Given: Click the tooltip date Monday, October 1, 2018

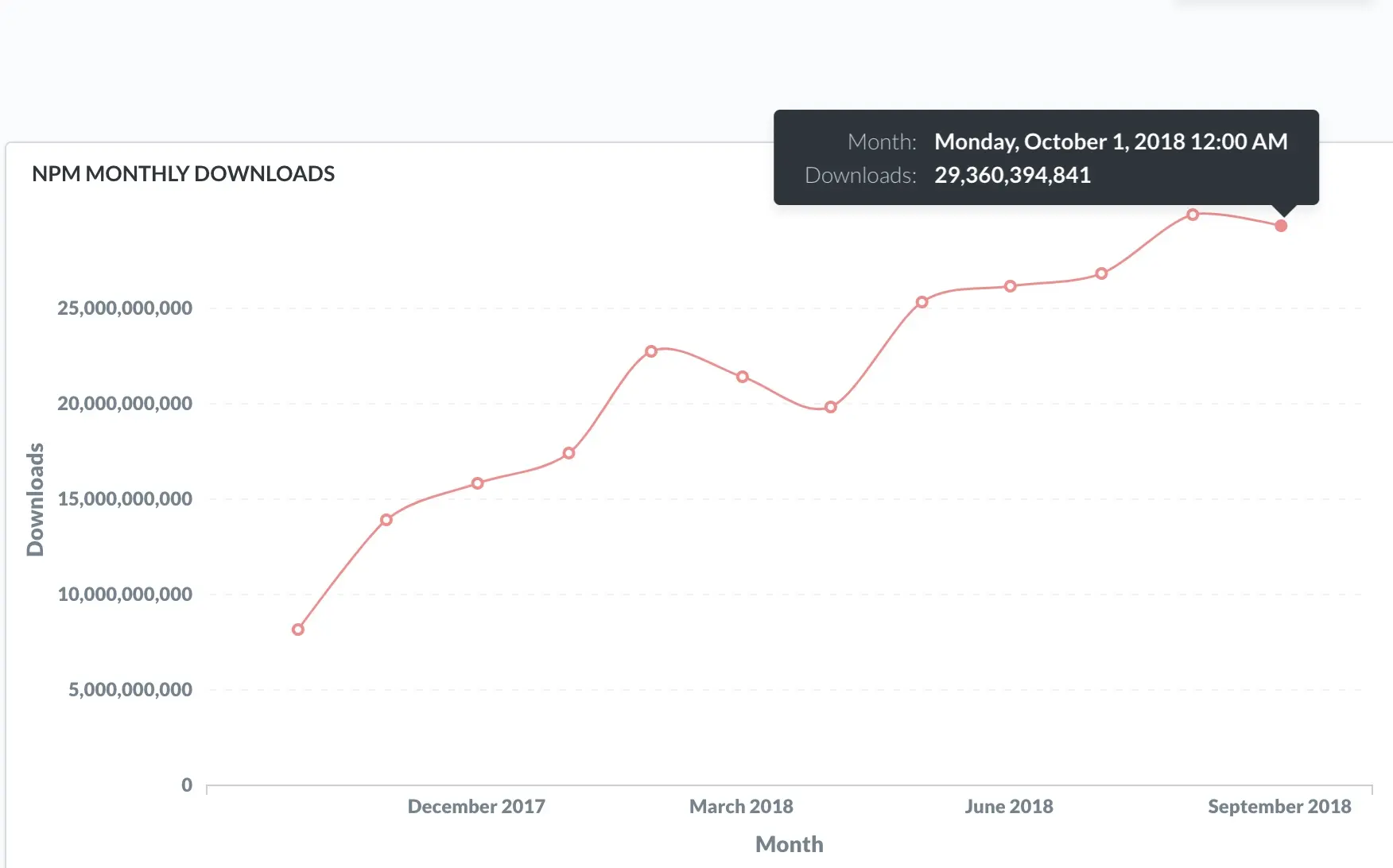Looking at the screenshot, I should tap(1111, 141).
